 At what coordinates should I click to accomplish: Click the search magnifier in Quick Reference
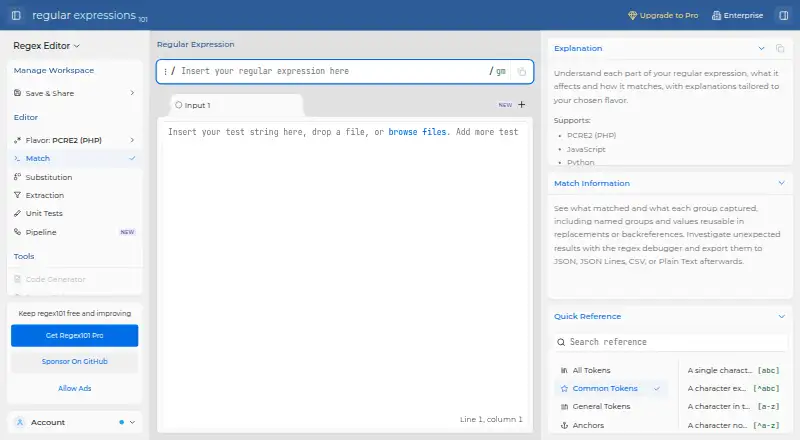tap(561, 342)
